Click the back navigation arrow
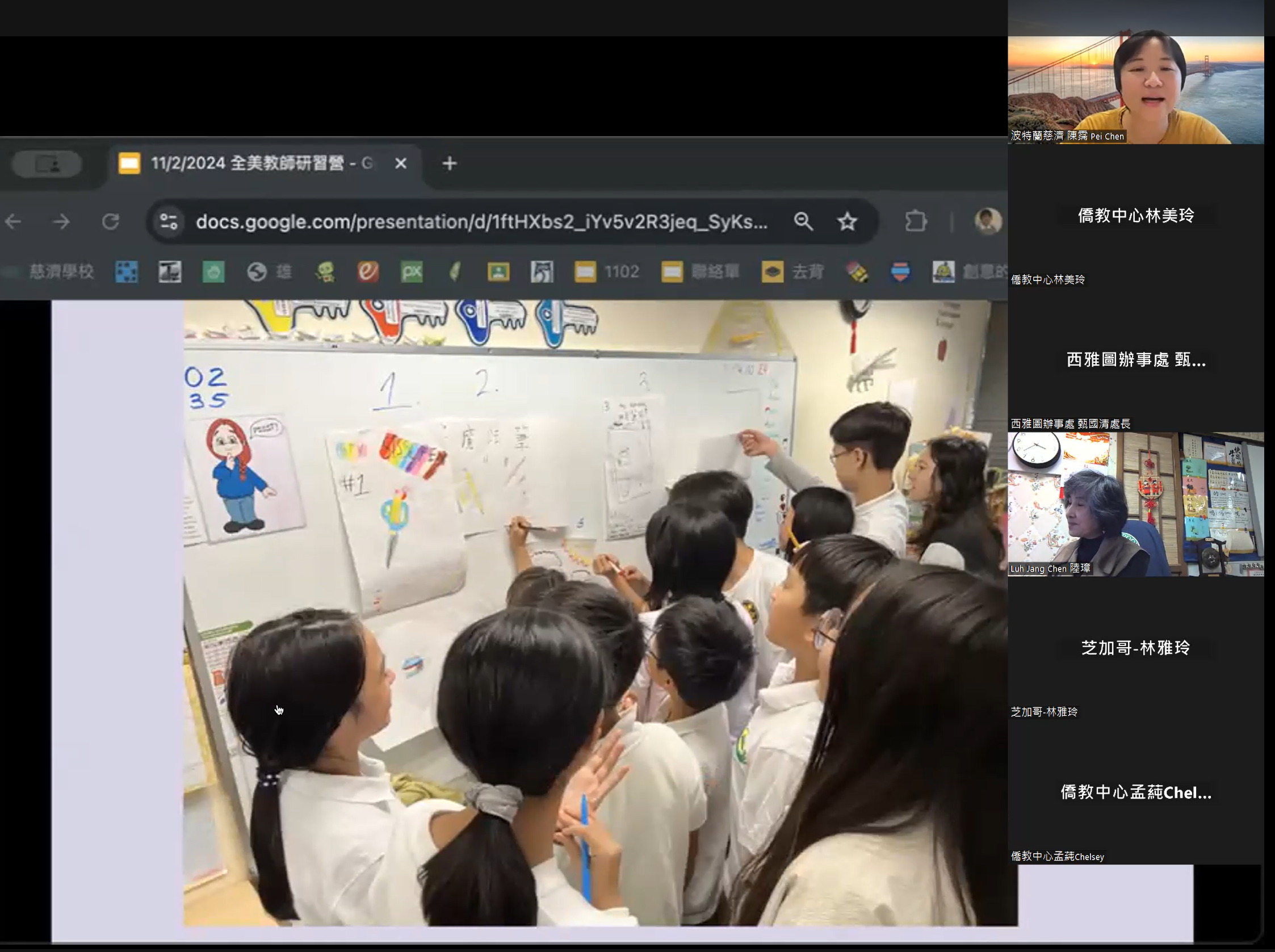Viewport: 1275px width, 952px height. [14, 222]
